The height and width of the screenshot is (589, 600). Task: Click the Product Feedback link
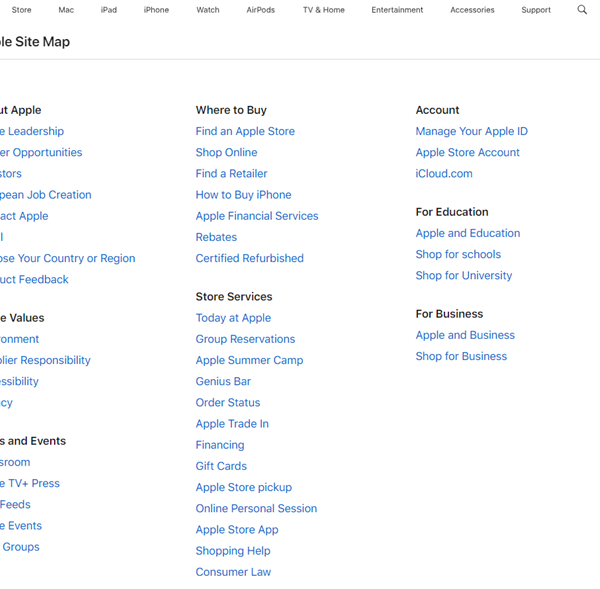(34, 279)
